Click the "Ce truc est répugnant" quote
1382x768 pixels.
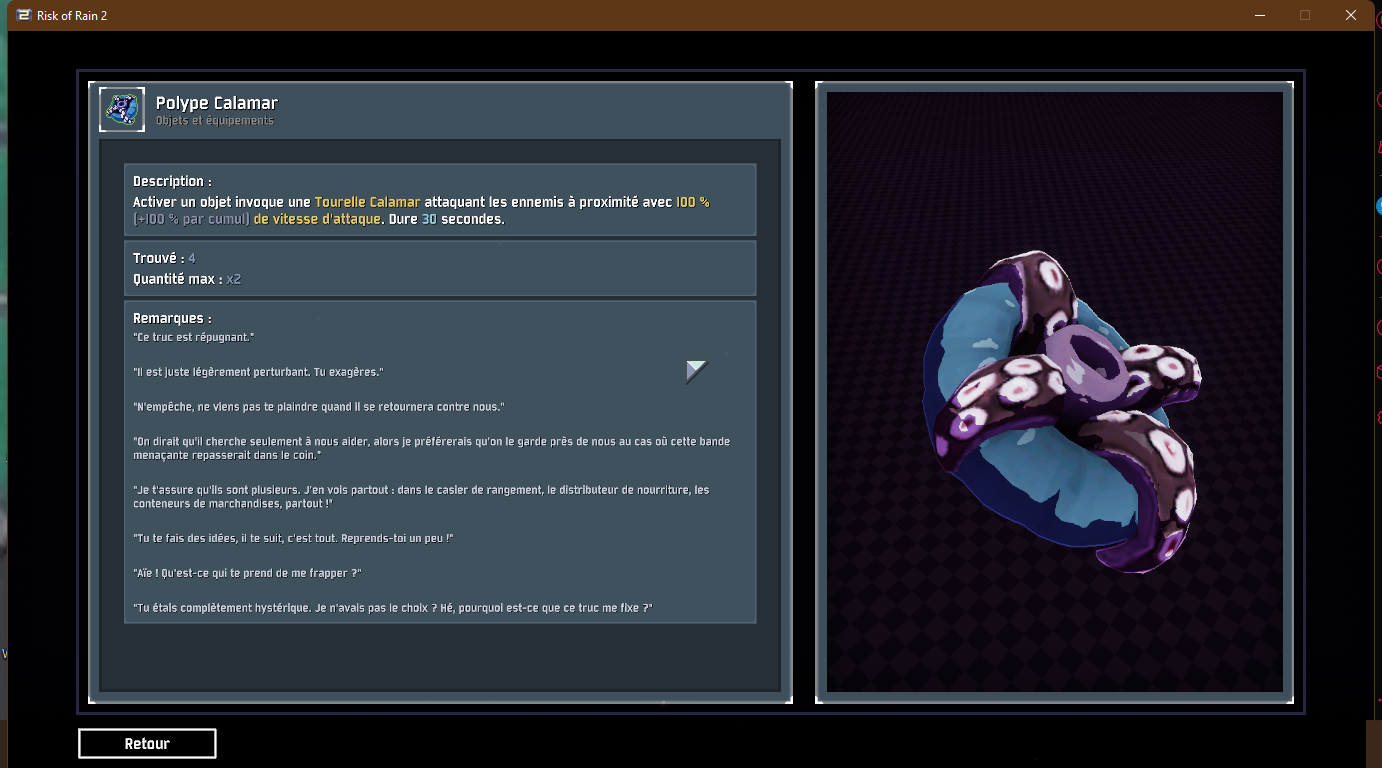[193, 337]
